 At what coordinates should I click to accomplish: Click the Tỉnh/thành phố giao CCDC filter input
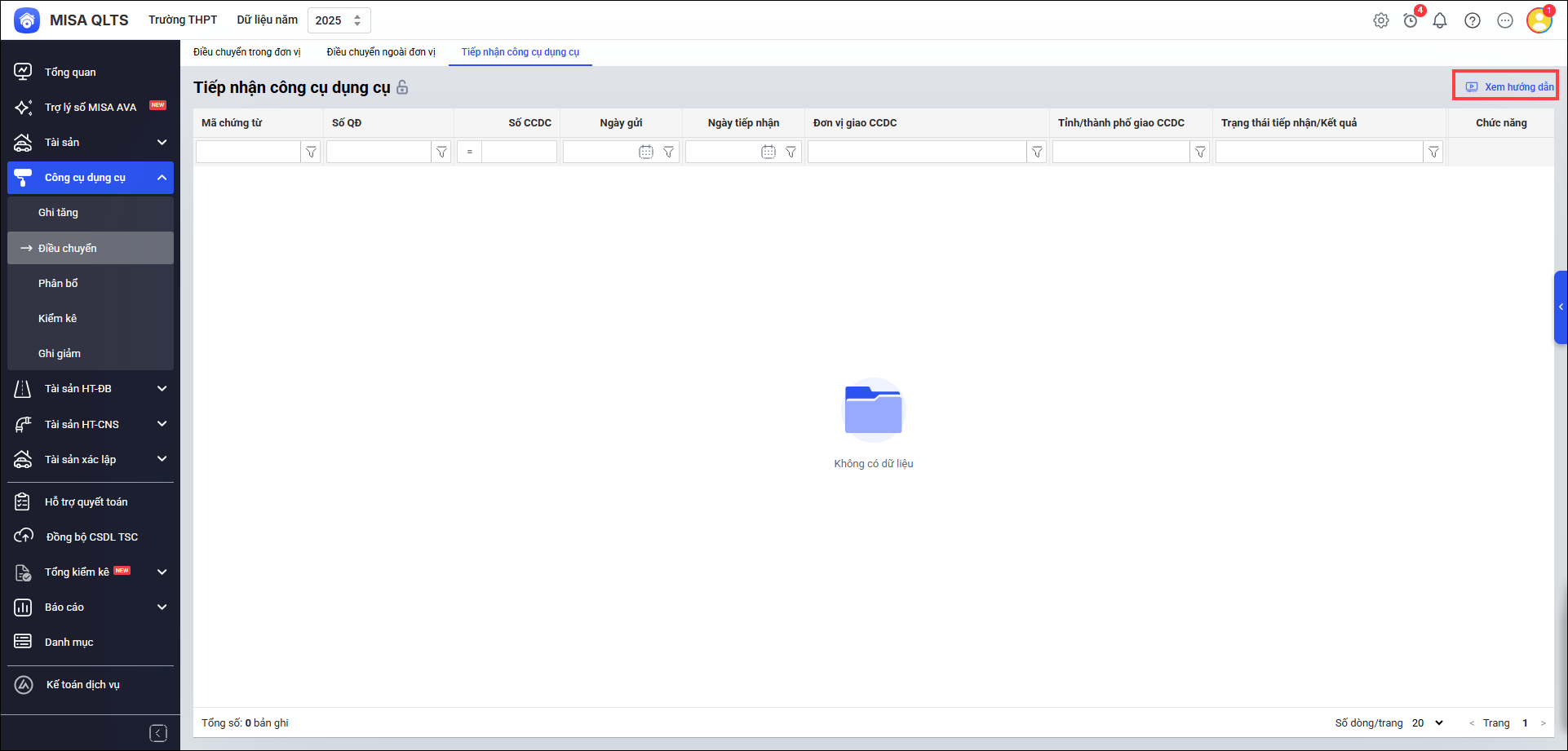(1122, 152)
